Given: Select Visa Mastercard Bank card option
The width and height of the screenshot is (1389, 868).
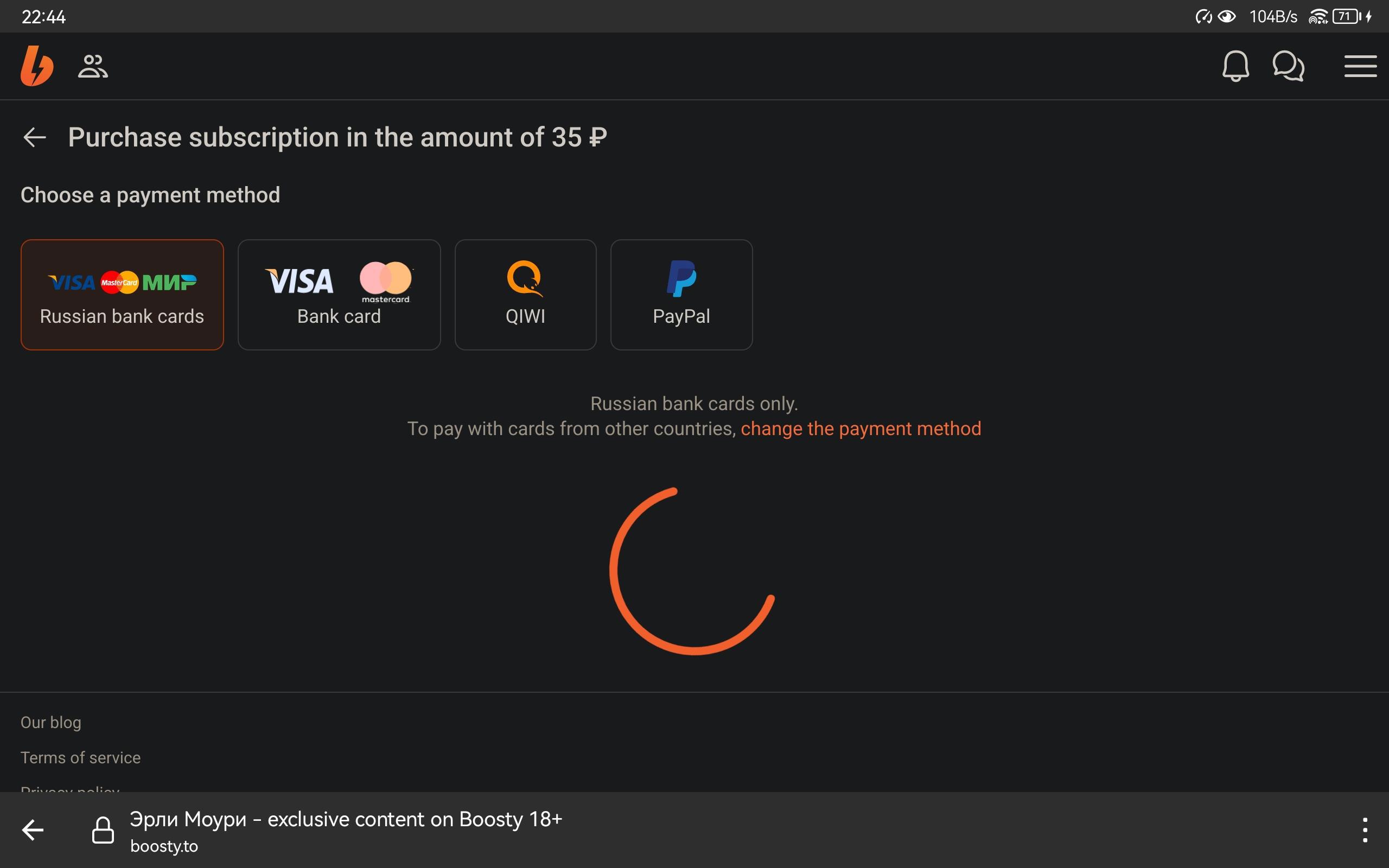Looking at the screenshot, I should tap(339, 295).
